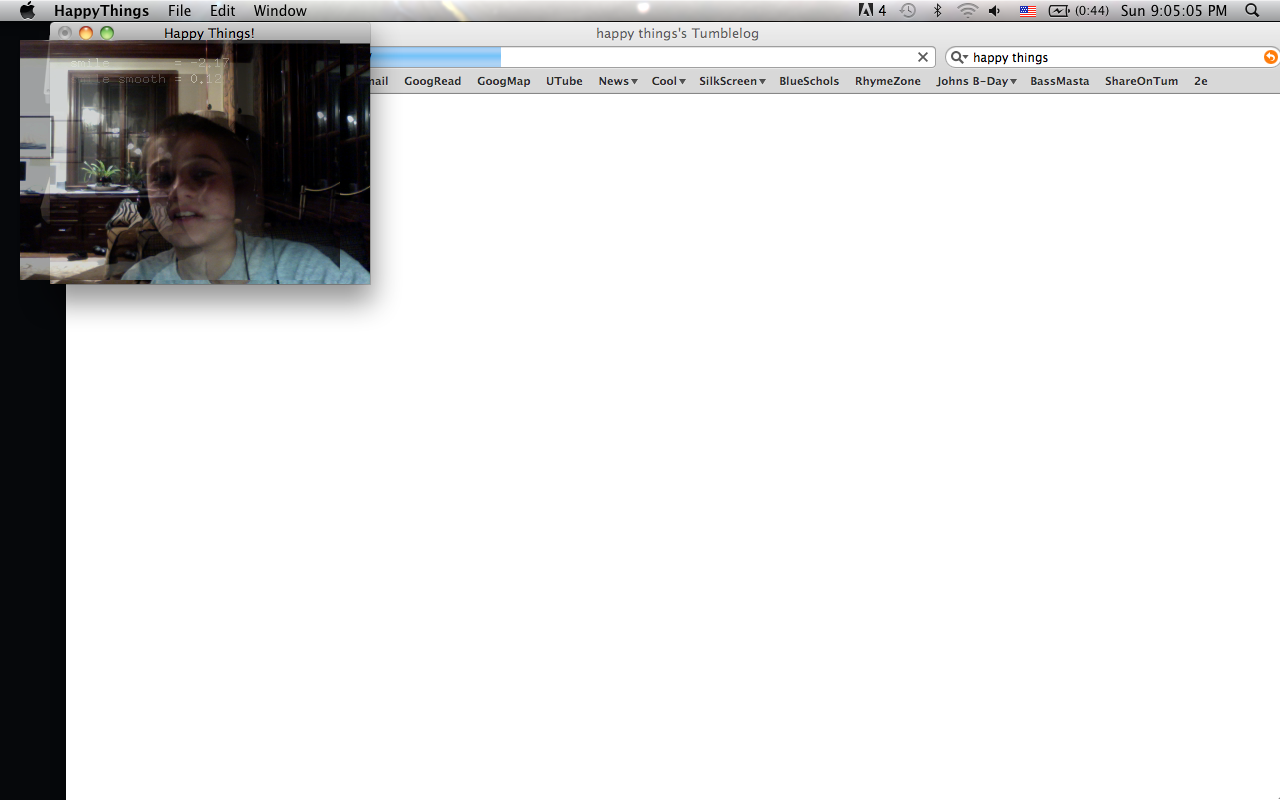Minimize the Happy Things! window

point(86,33)
